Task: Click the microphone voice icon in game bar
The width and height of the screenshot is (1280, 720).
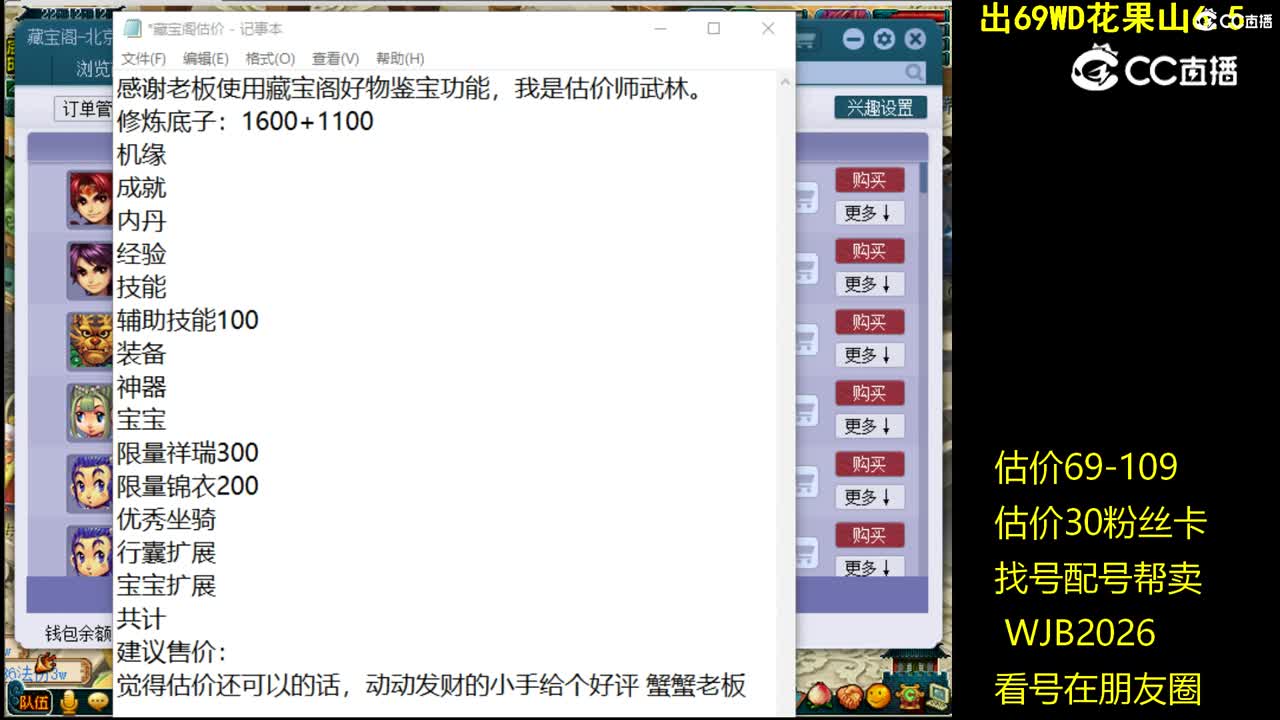Action: click(69, 703)
